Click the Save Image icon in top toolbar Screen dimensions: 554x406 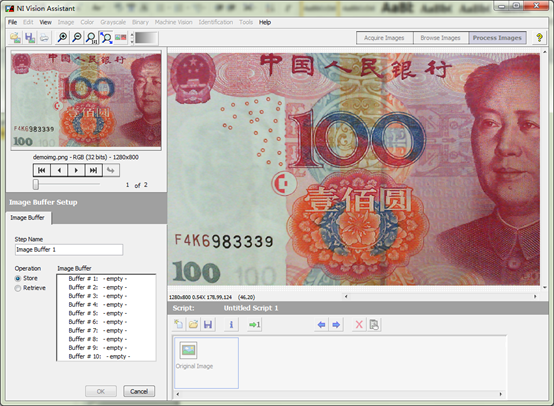(x=30, y=37)
